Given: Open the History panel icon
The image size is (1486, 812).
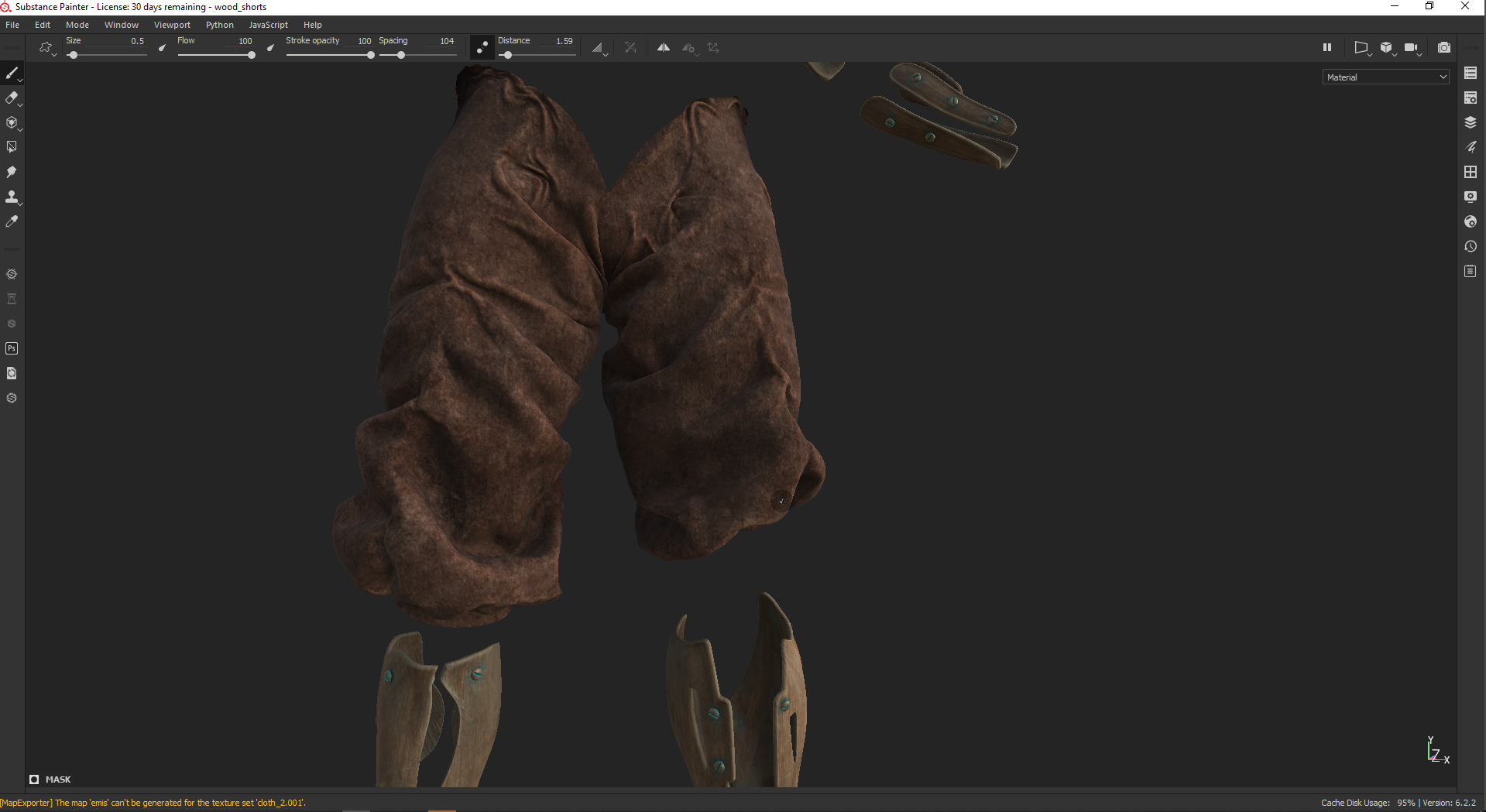Looking at the screenshot, I should coord(1471,246).
